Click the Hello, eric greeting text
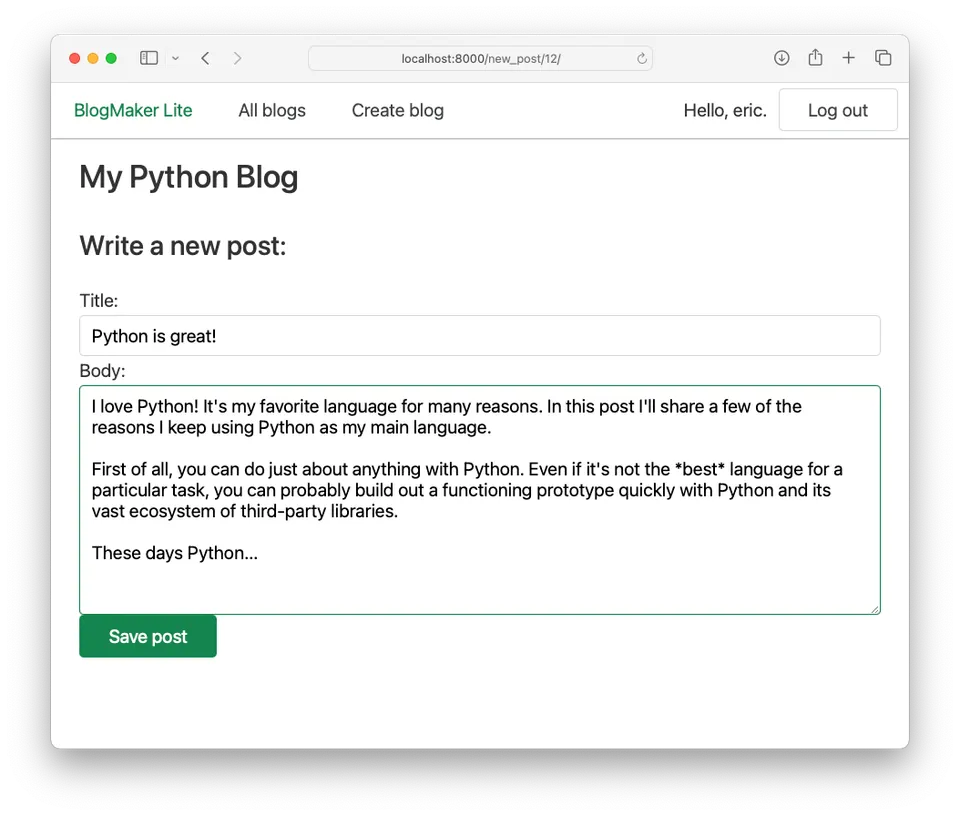The width and height of the screenshot is (960, 816). click(724, 110)
